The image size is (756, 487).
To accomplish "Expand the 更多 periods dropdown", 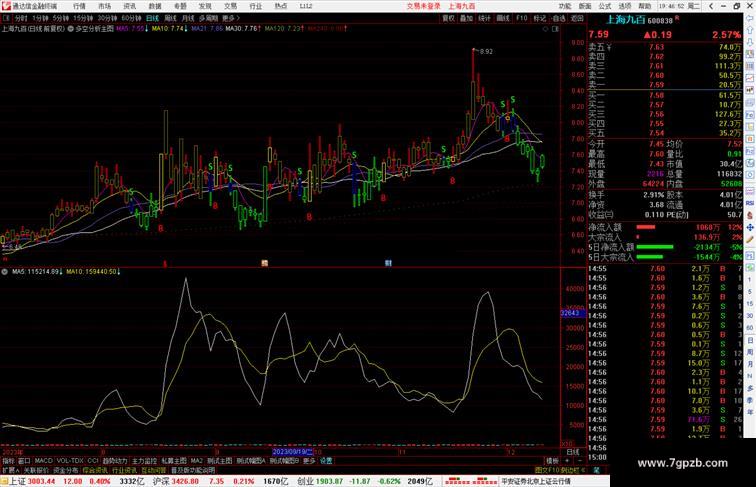I will click(x=230, y=18).
